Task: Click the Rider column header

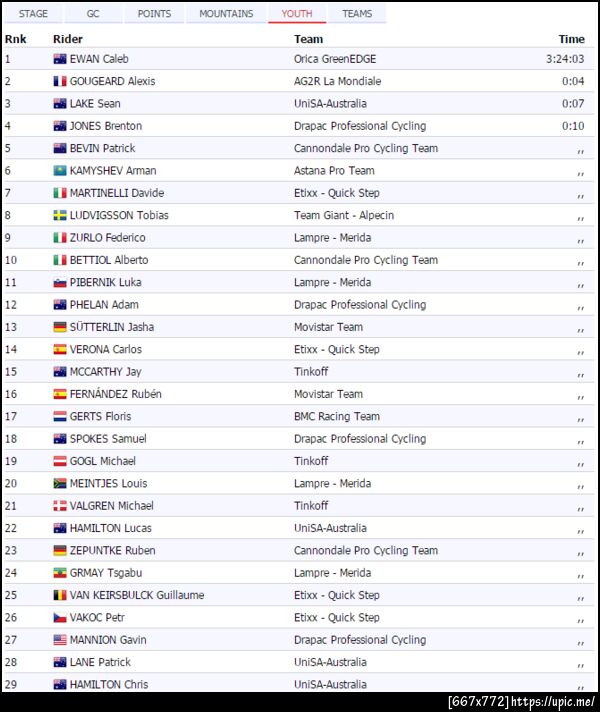Action: click(68, 39)
